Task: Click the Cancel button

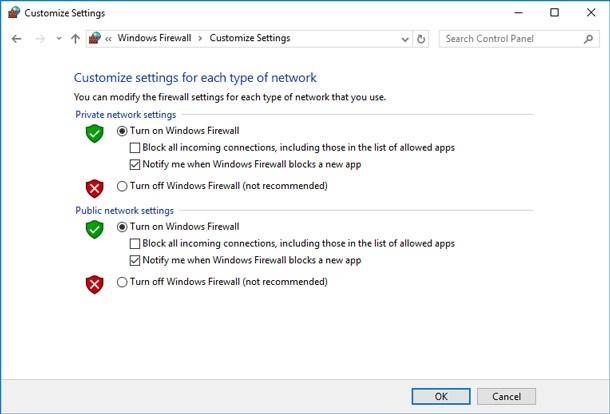Action: click(x=506, y=396)
